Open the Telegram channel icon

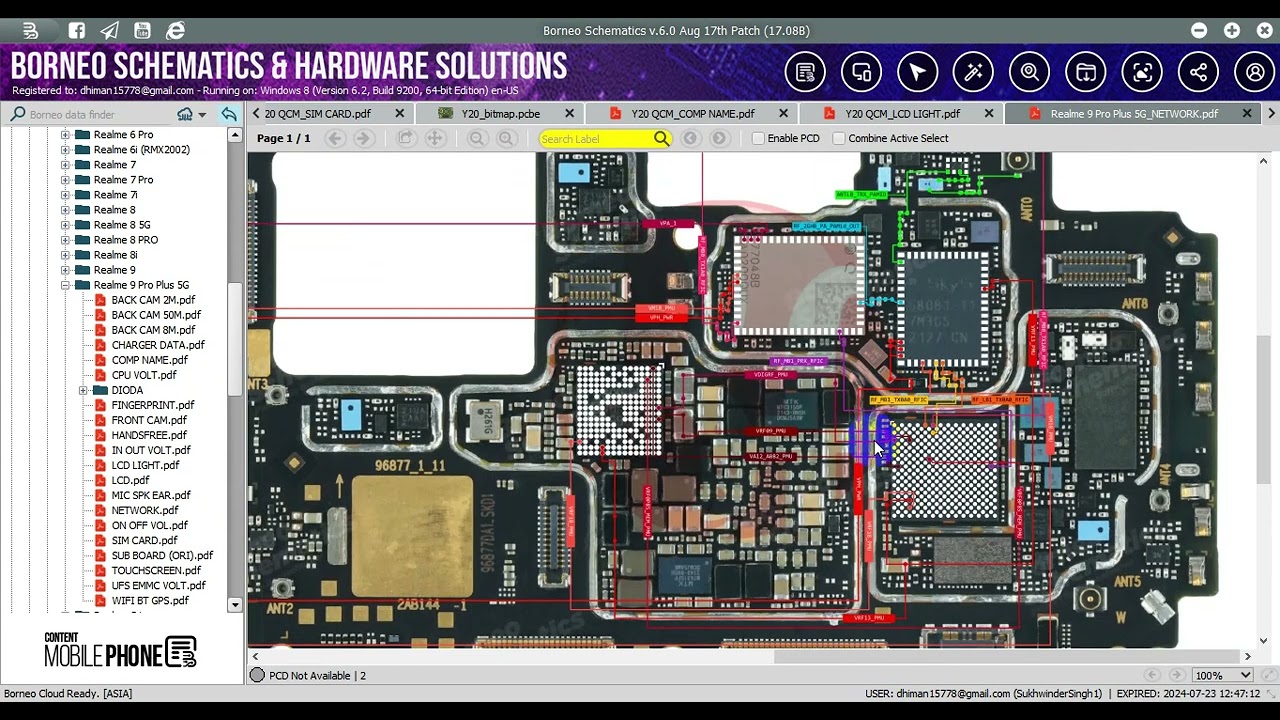110,31
